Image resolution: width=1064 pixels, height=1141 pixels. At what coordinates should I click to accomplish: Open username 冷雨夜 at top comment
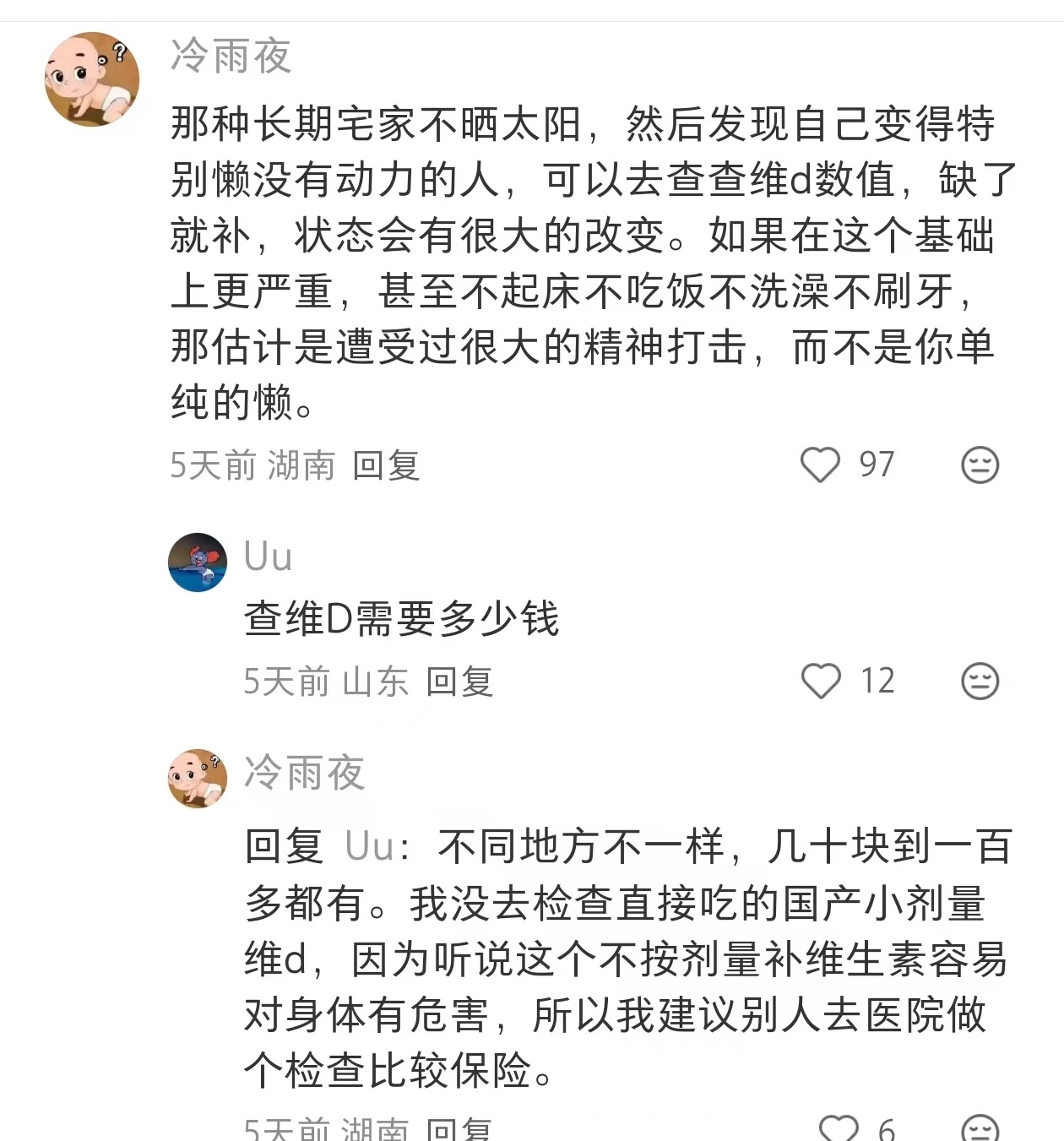(231, 57)
